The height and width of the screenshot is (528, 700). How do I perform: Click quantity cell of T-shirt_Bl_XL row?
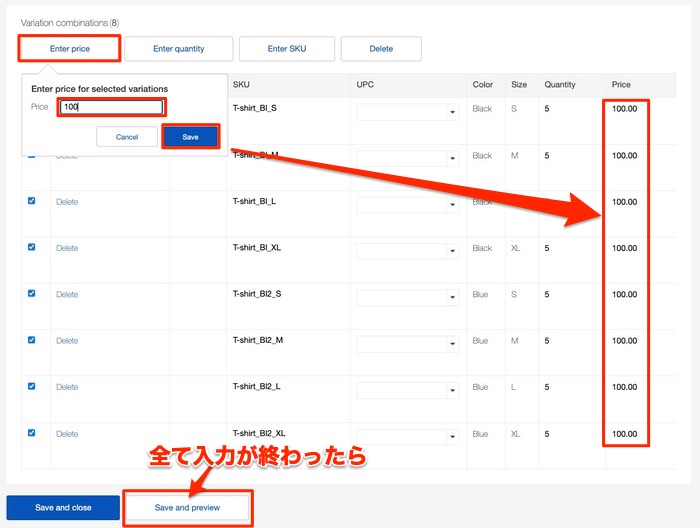coord(547,248)
